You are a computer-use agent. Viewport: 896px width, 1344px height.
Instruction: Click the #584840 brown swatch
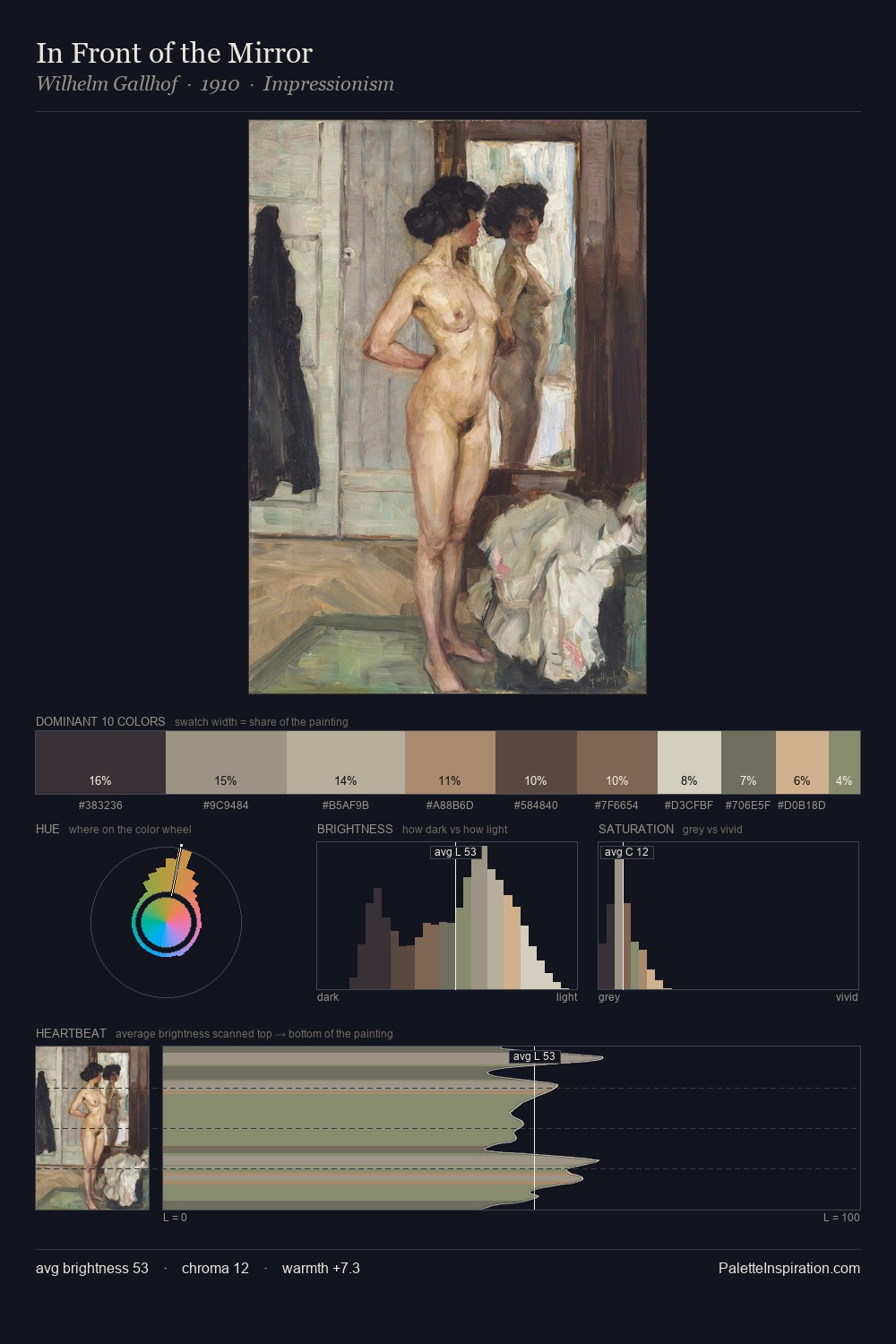click(536, 762)
